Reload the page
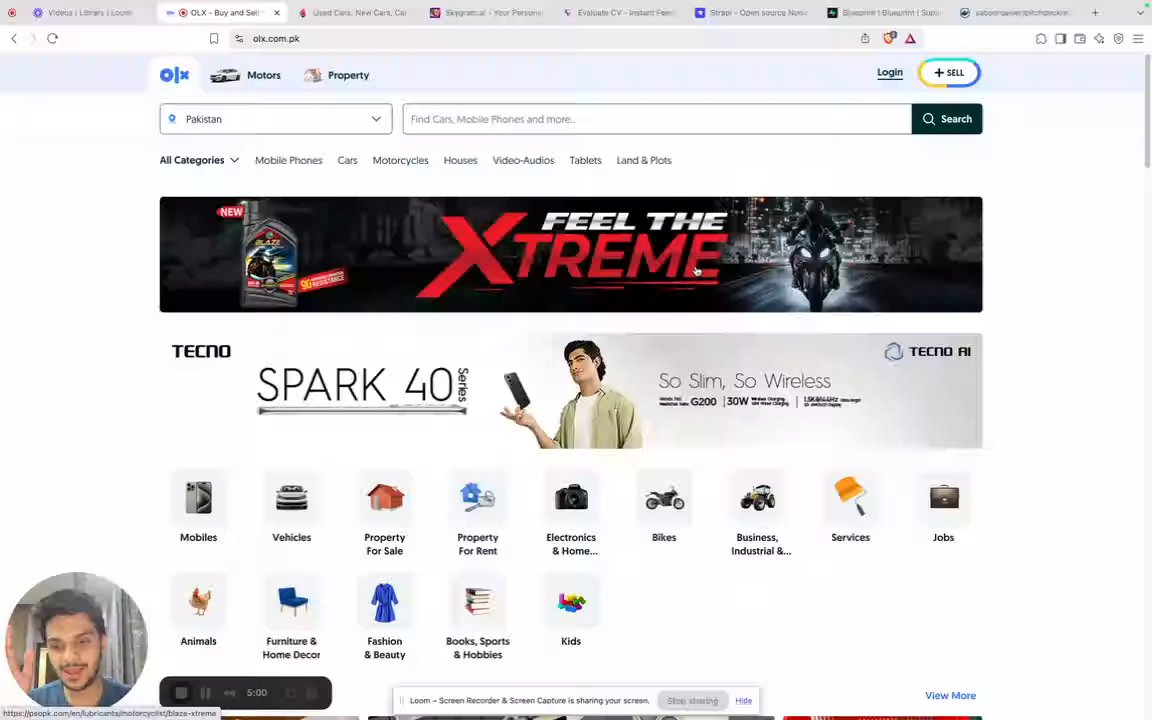Image resolution: width=1152 pixels, height=720 pixels. click(x=52, y=38)
